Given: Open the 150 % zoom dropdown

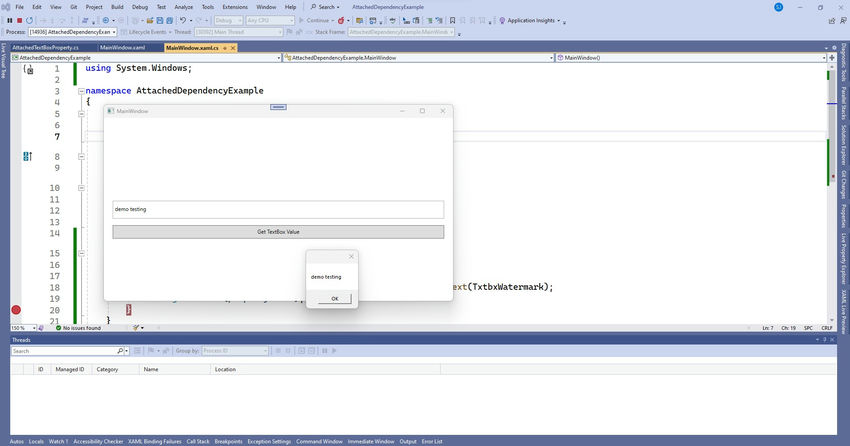Looking at the screenshot, I should pyautogui.click(x=23, y=328).
